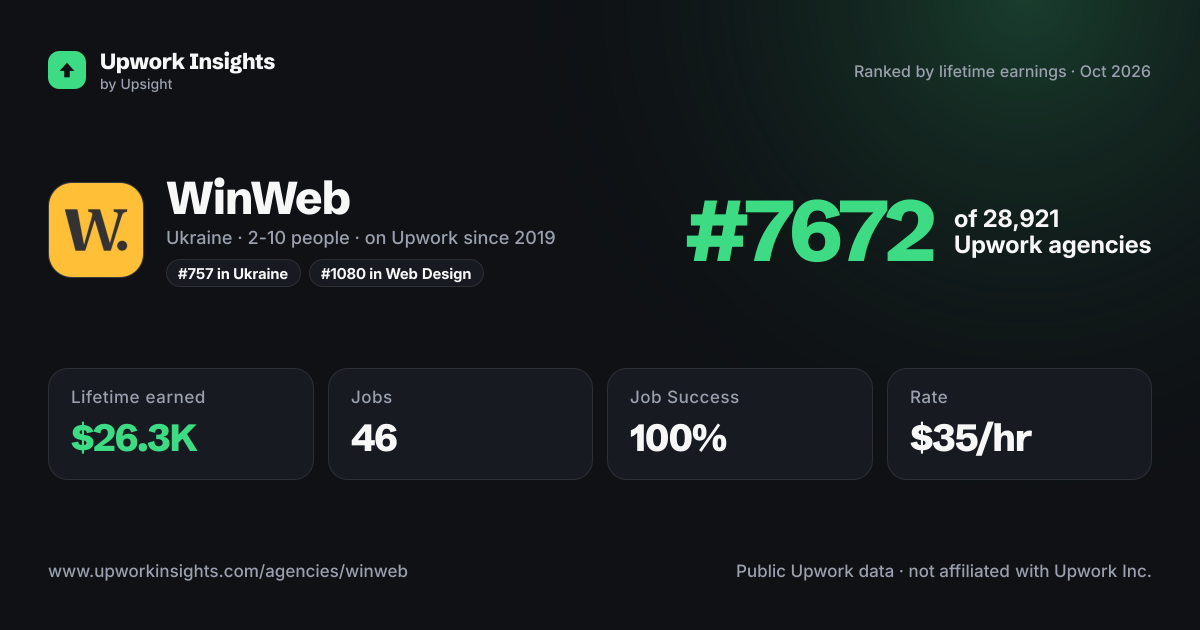Click the 'of 28,921 Upwork agencies' text
The width and height of the screenshot is (1200, 630).
(x=1052, y=232)
